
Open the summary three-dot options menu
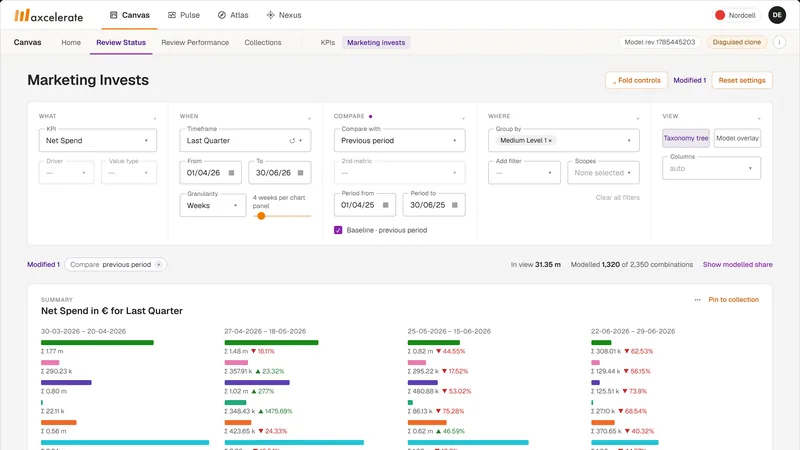pyautogui.click(x=697, y=299)
